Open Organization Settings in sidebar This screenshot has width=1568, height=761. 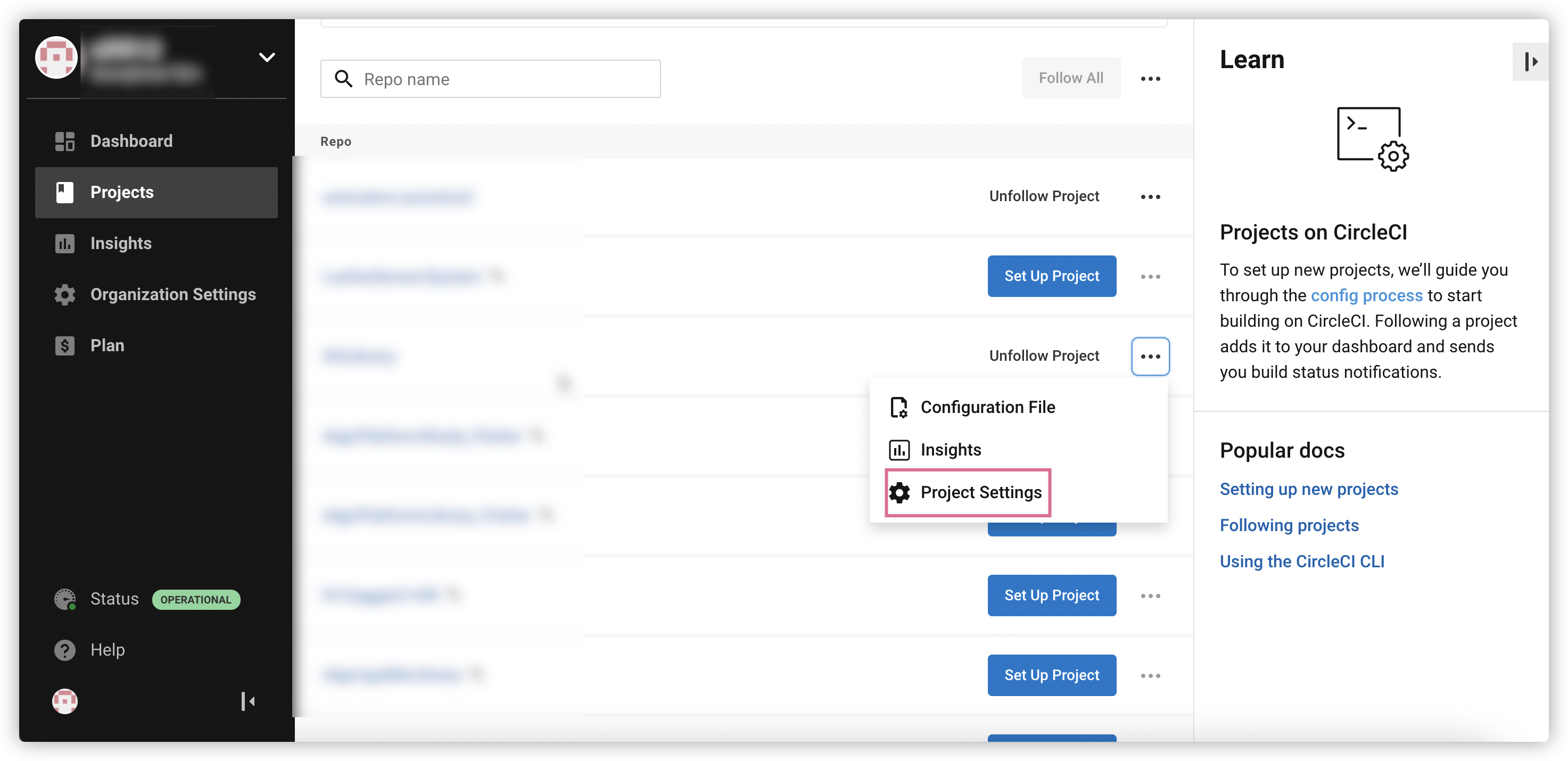click(x=156, y=295)
